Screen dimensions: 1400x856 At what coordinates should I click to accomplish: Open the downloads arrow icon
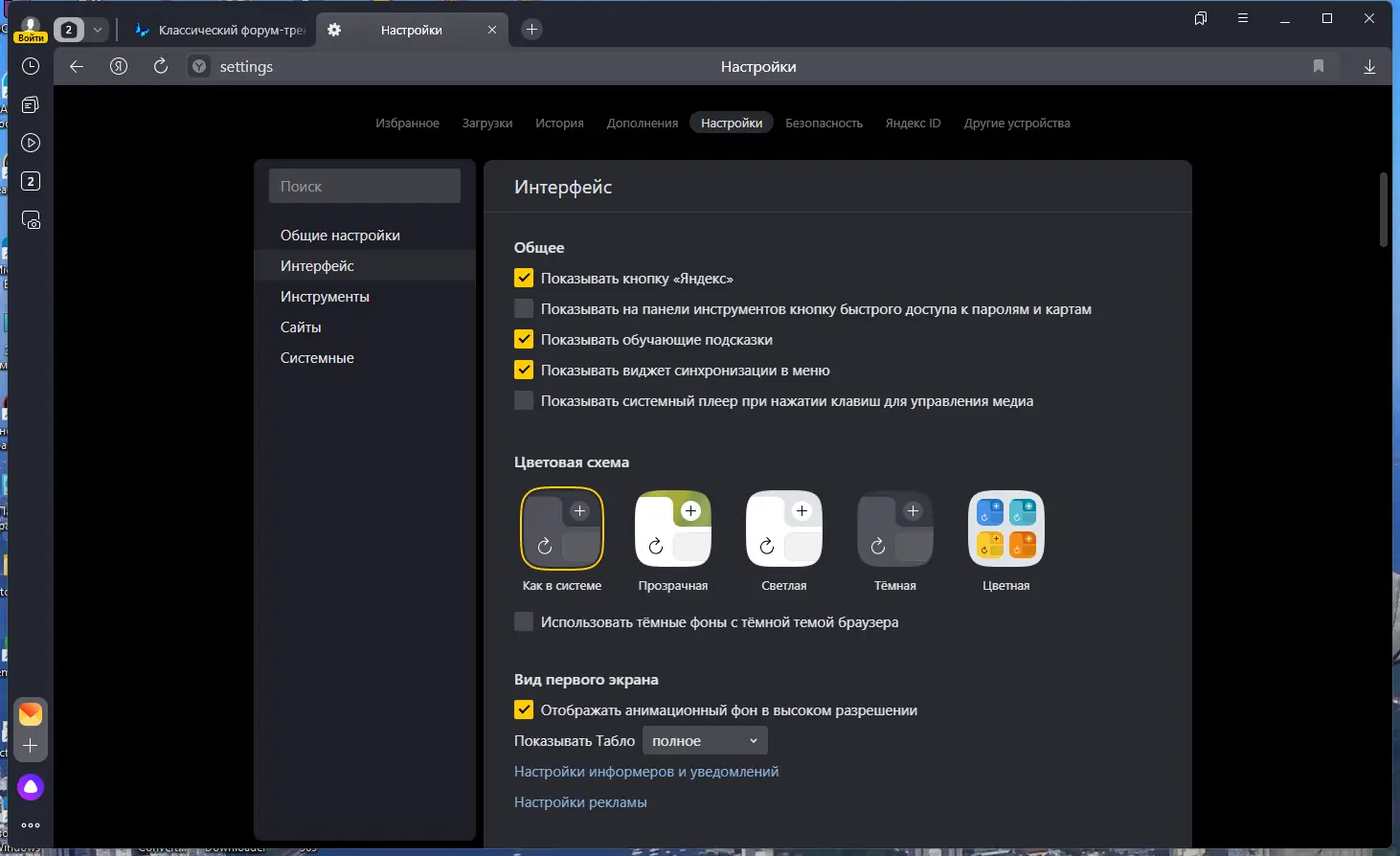coord(1369,66)
